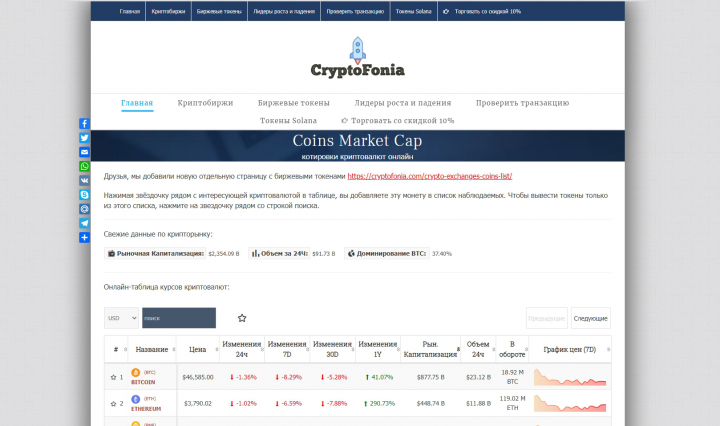This screenshot has height=426, width=720.
Task: Sort table by Изменения 1Y column
Action: (378, 349)
